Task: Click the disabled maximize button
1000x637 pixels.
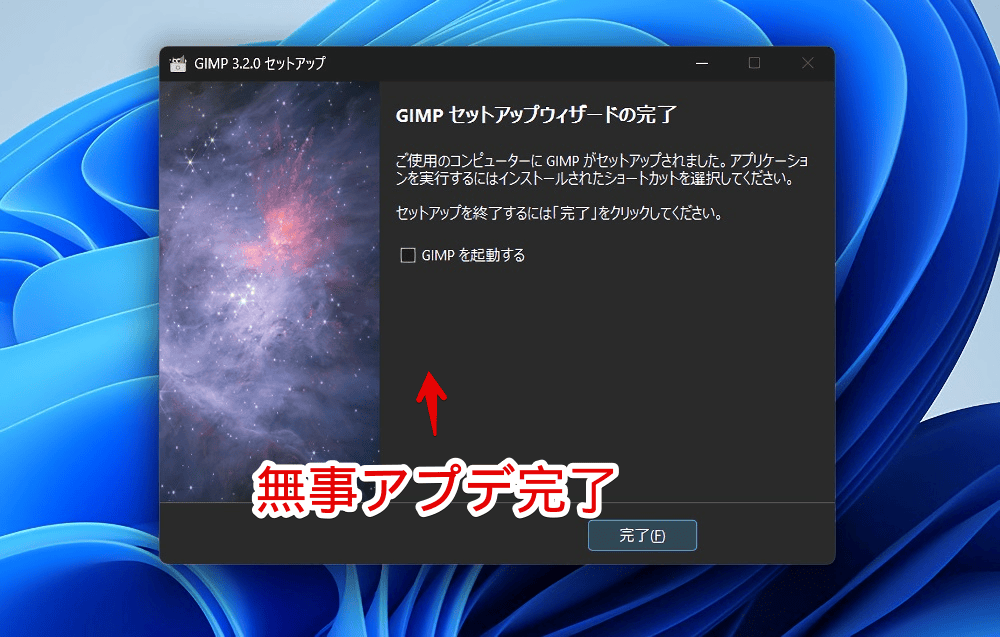Action: coord(754,64)
